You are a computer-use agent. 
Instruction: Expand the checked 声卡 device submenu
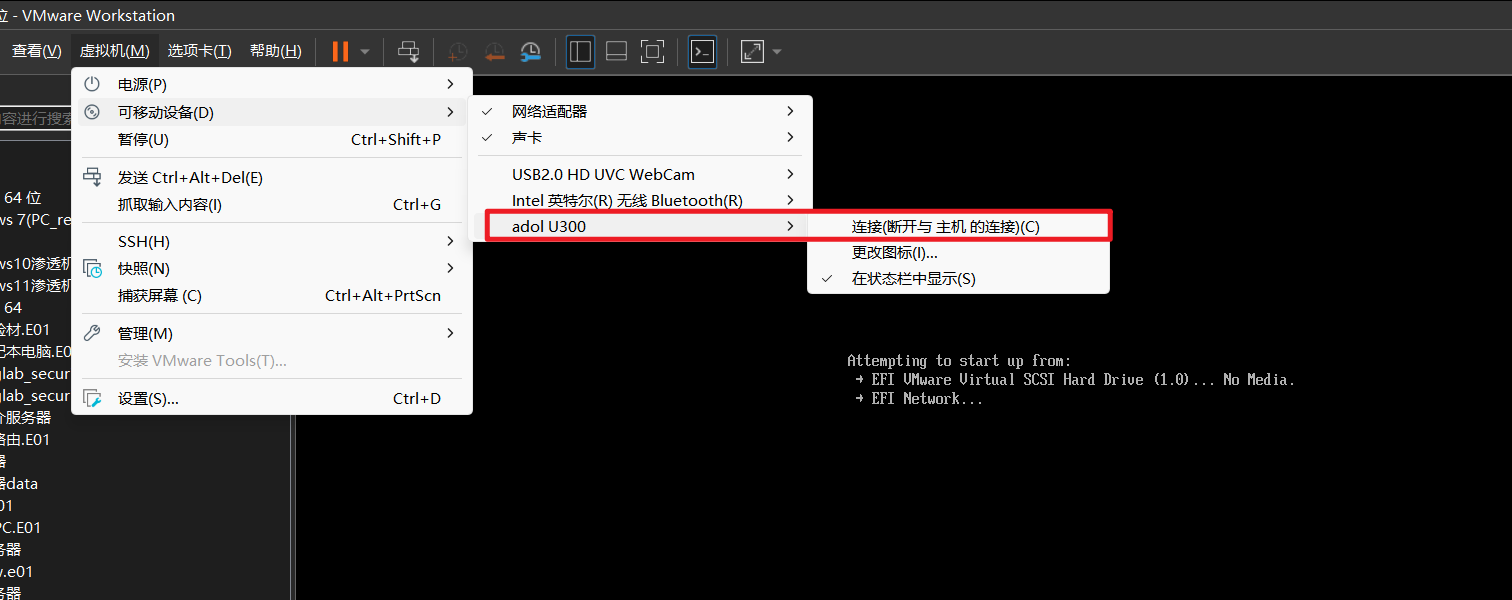coord(642,138)
